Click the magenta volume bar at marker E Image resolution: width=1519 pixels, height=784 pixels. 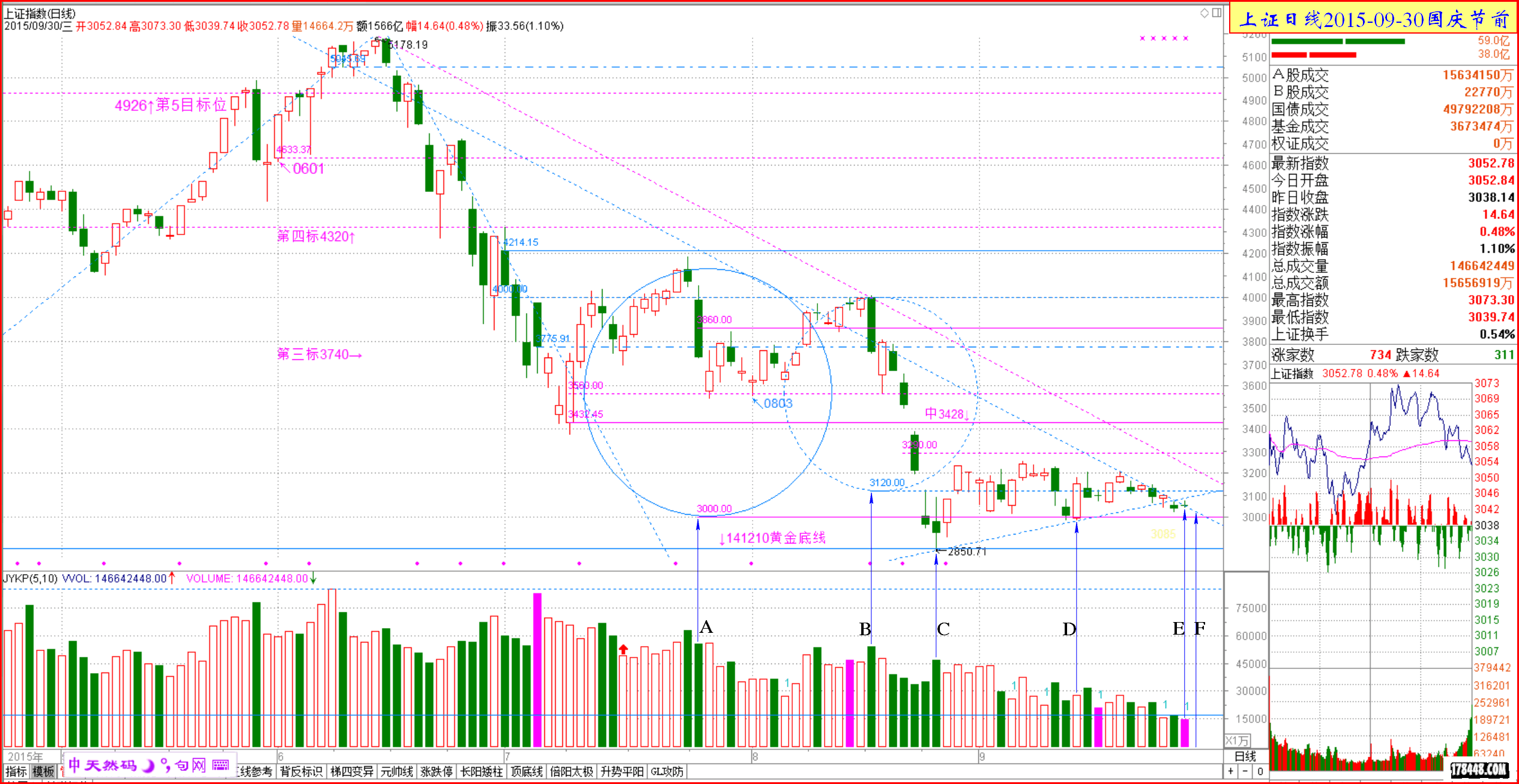(x=1185, y=732)
